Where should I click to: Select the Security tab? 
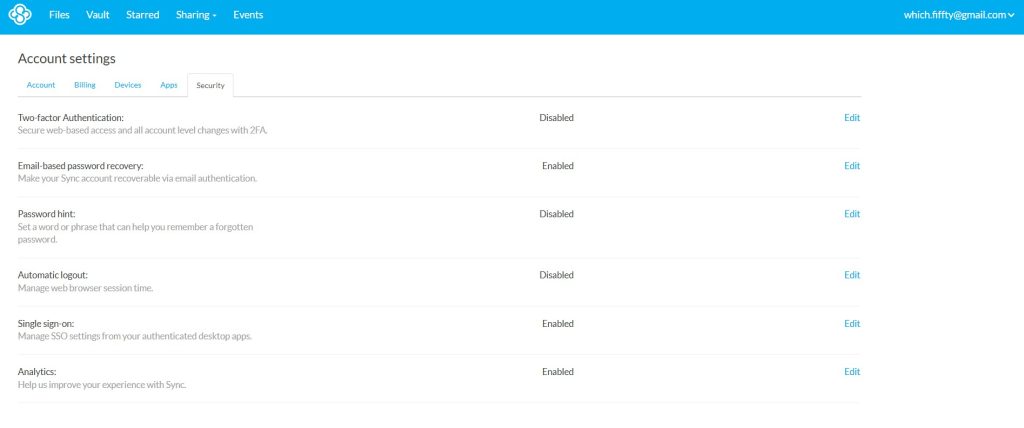(x=210, y=86)
